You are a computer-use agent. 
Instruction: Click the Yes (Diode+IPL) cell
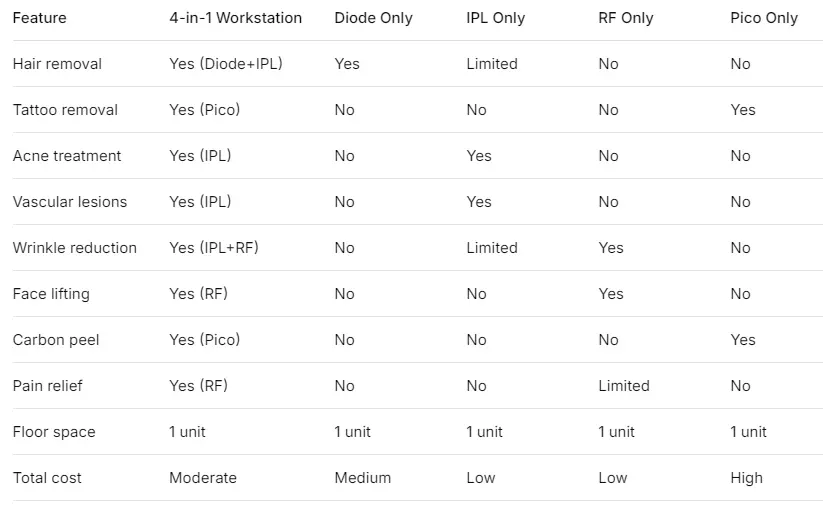coord(226,64)
